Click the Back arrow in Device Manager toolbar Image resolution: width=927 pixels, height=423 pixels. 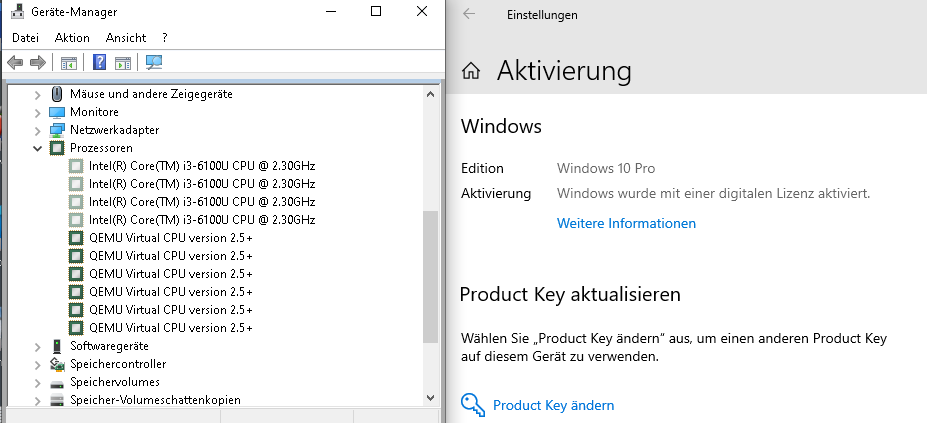(x=15, y=62)
